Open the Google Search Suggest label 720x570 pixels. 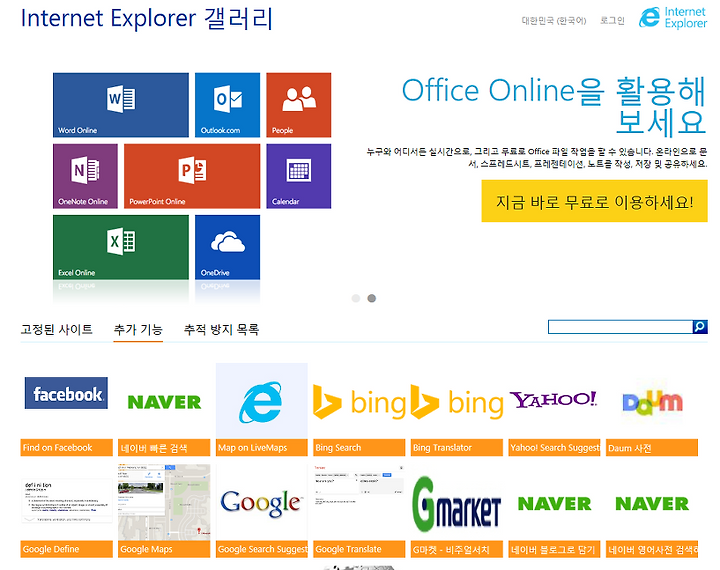262,549
